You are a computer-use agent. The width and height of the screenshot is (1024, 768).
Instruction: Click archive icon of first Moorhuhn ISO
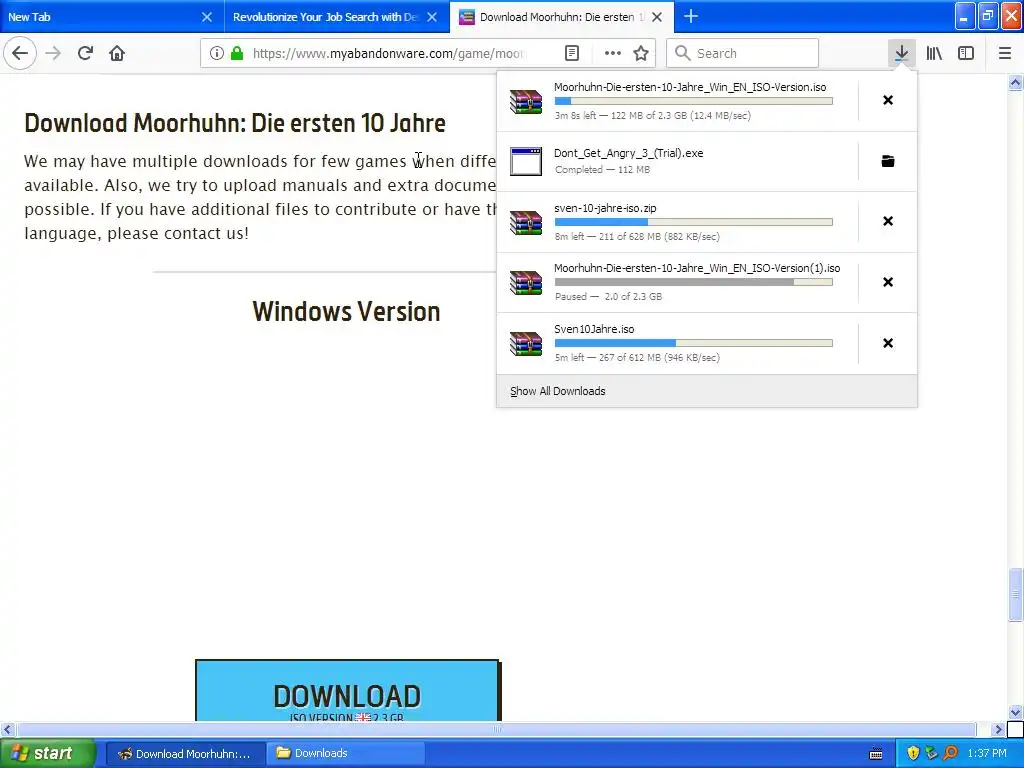(526, 101)
